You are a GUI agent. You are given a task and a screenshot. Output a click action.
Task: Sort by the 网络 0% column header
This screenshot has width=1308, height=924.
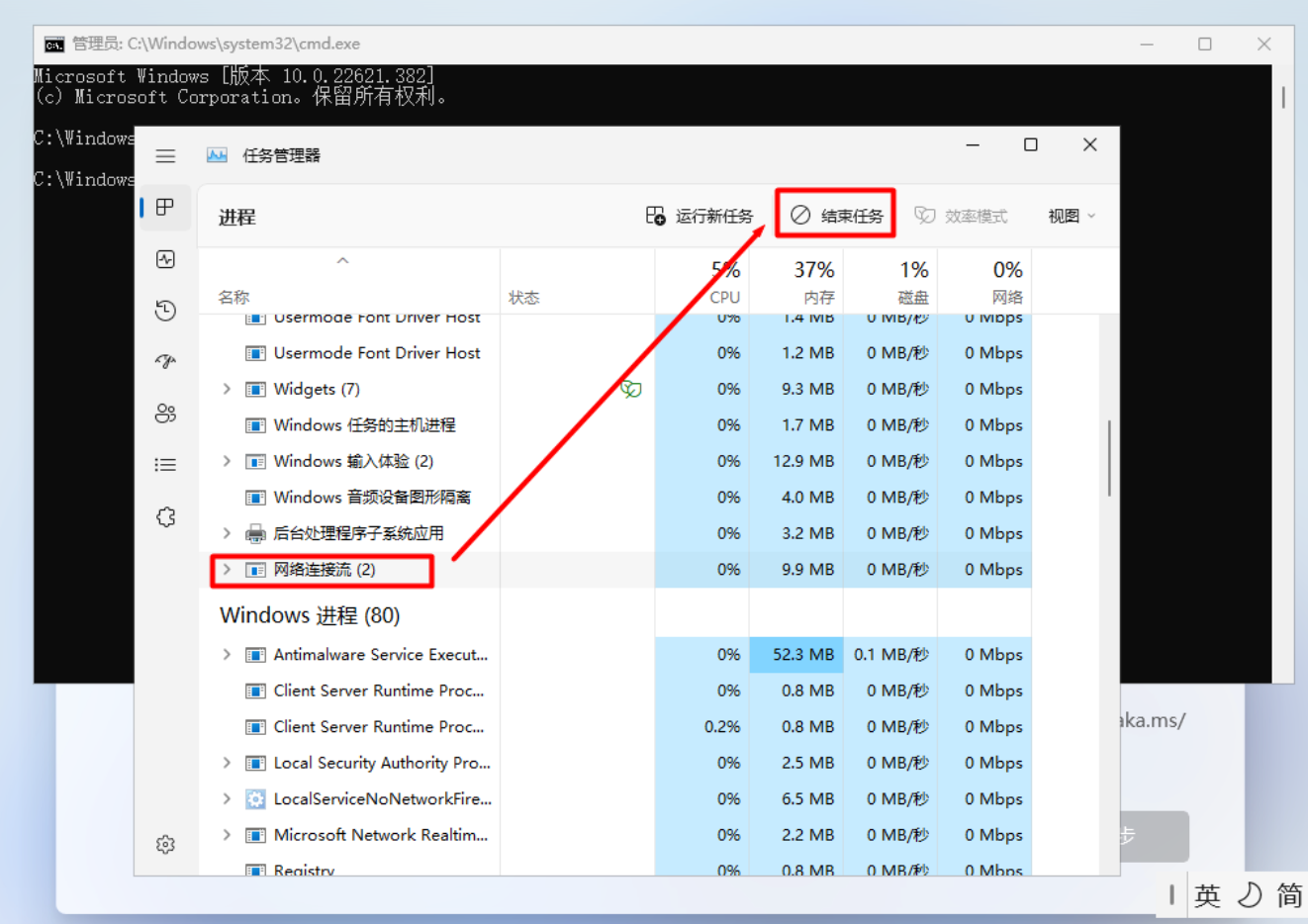[983, 281]
